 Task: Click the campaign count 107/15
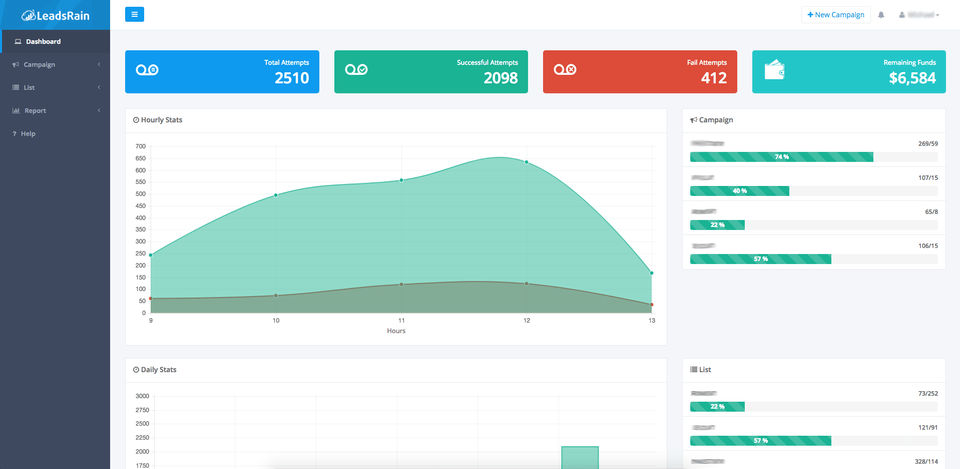click(x=928, y=178)
